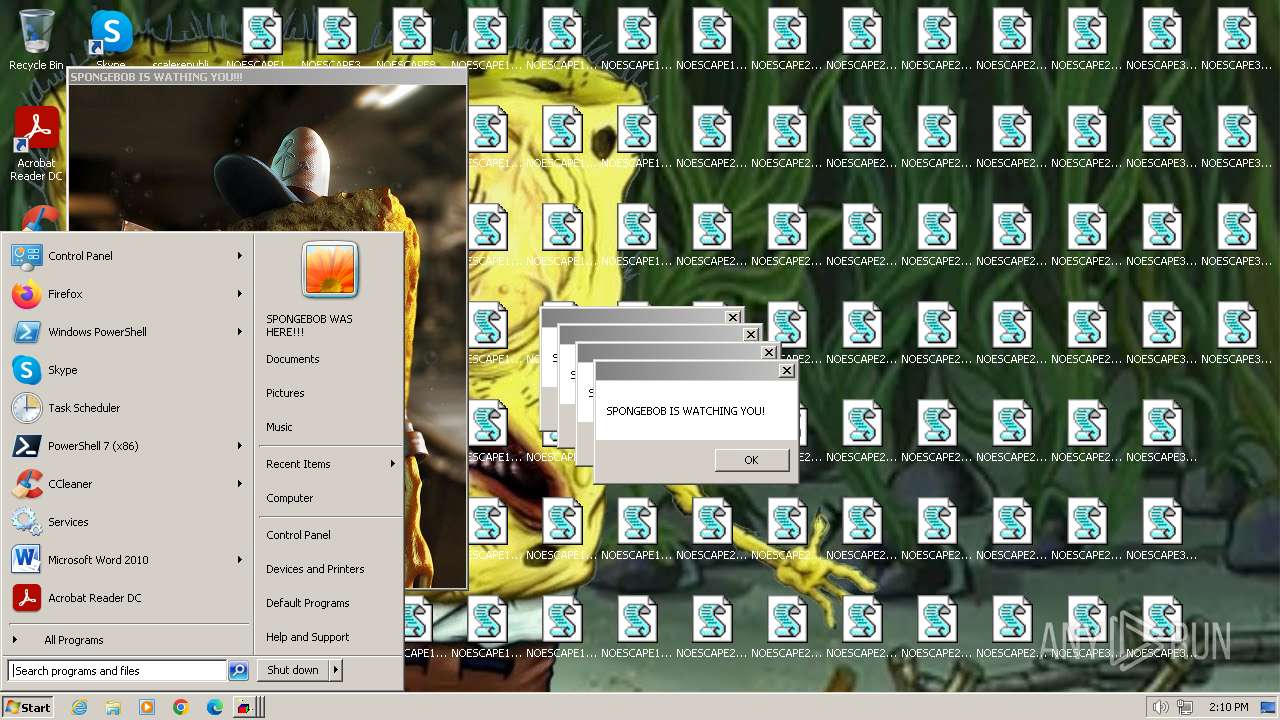The width and height of the screenshot is (1280, 720).
Task: Open Google Chrome from the taskbar
Action: click(x=181, y=707)
